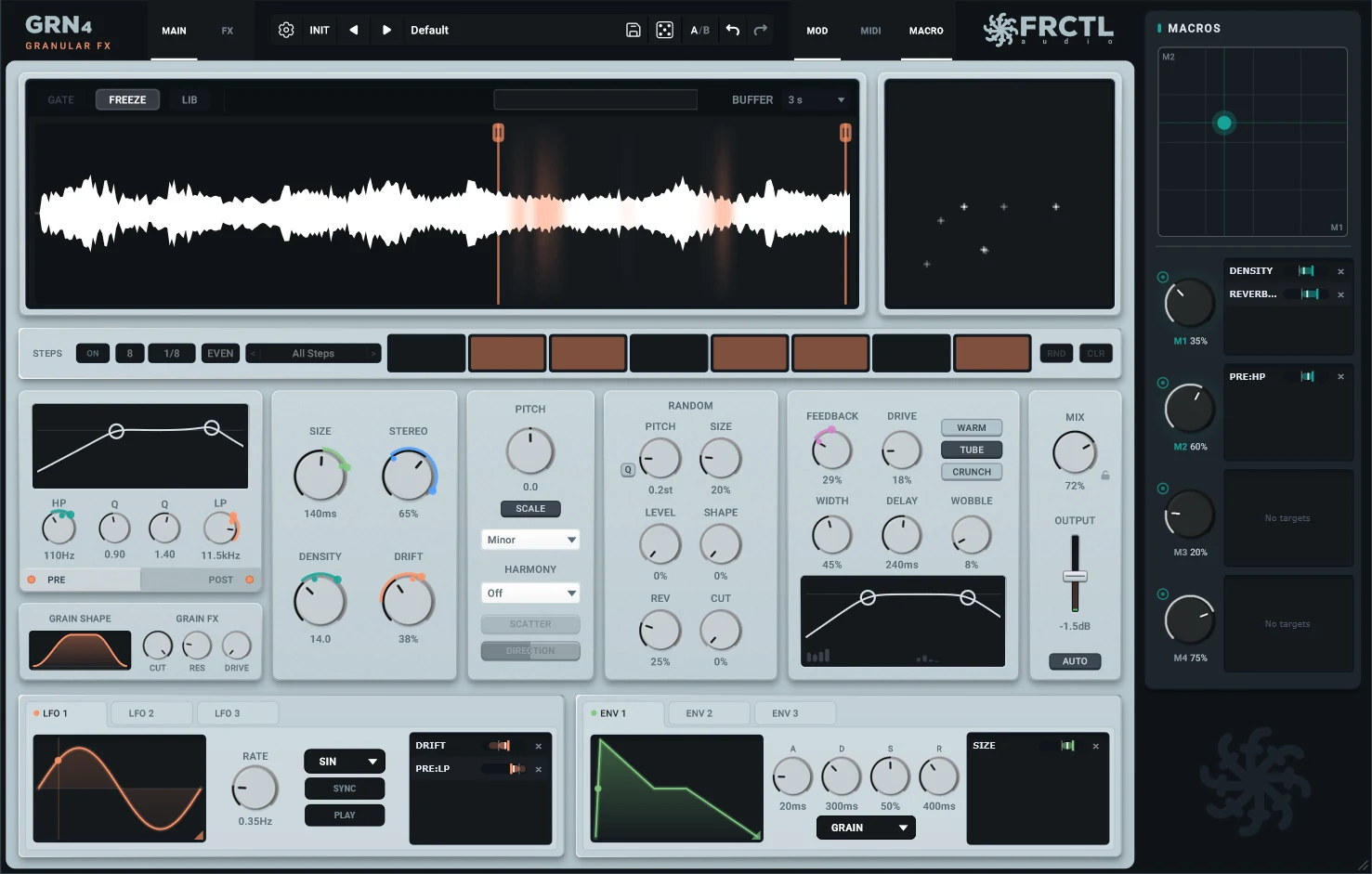
Task: Click the DENSITY macro depth slider
Action: coord(1306,271)
